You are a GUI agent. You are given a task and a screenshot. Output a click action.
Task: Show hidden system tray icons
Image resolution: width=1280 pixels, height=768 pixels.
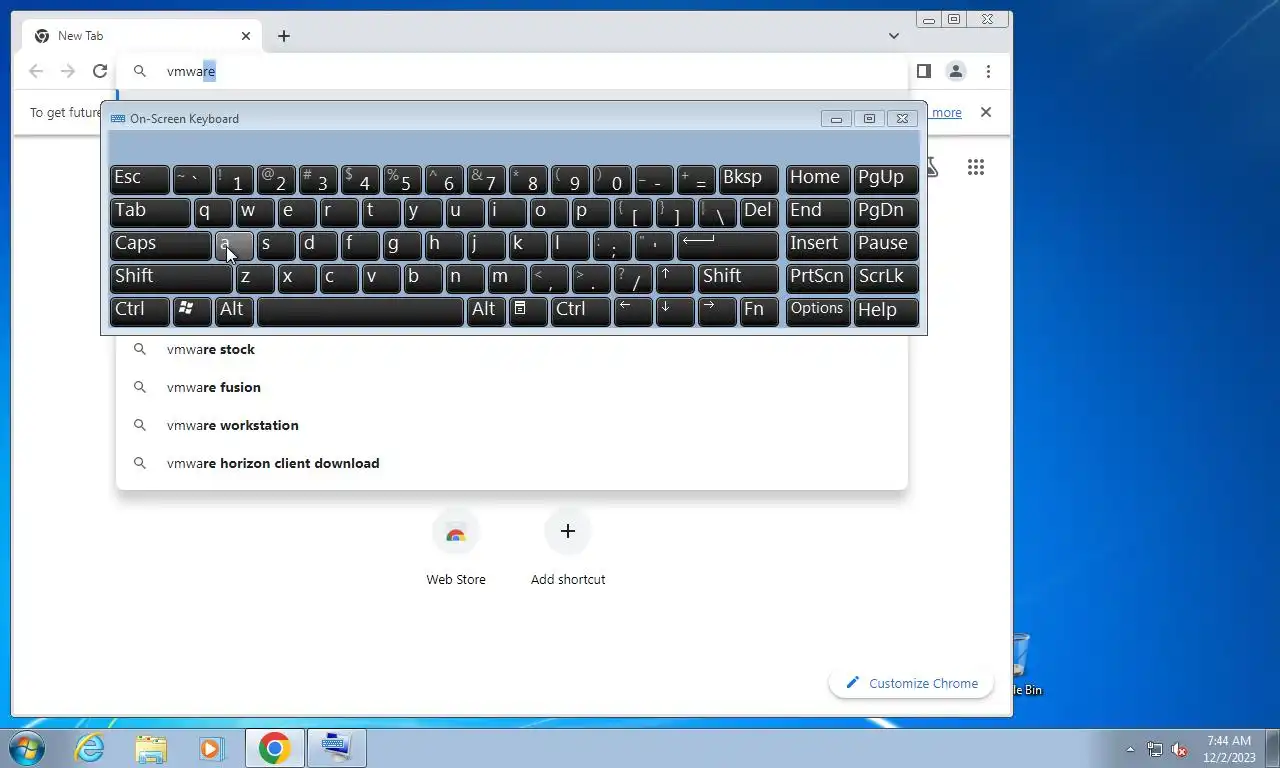click(x=1131, y=749)
